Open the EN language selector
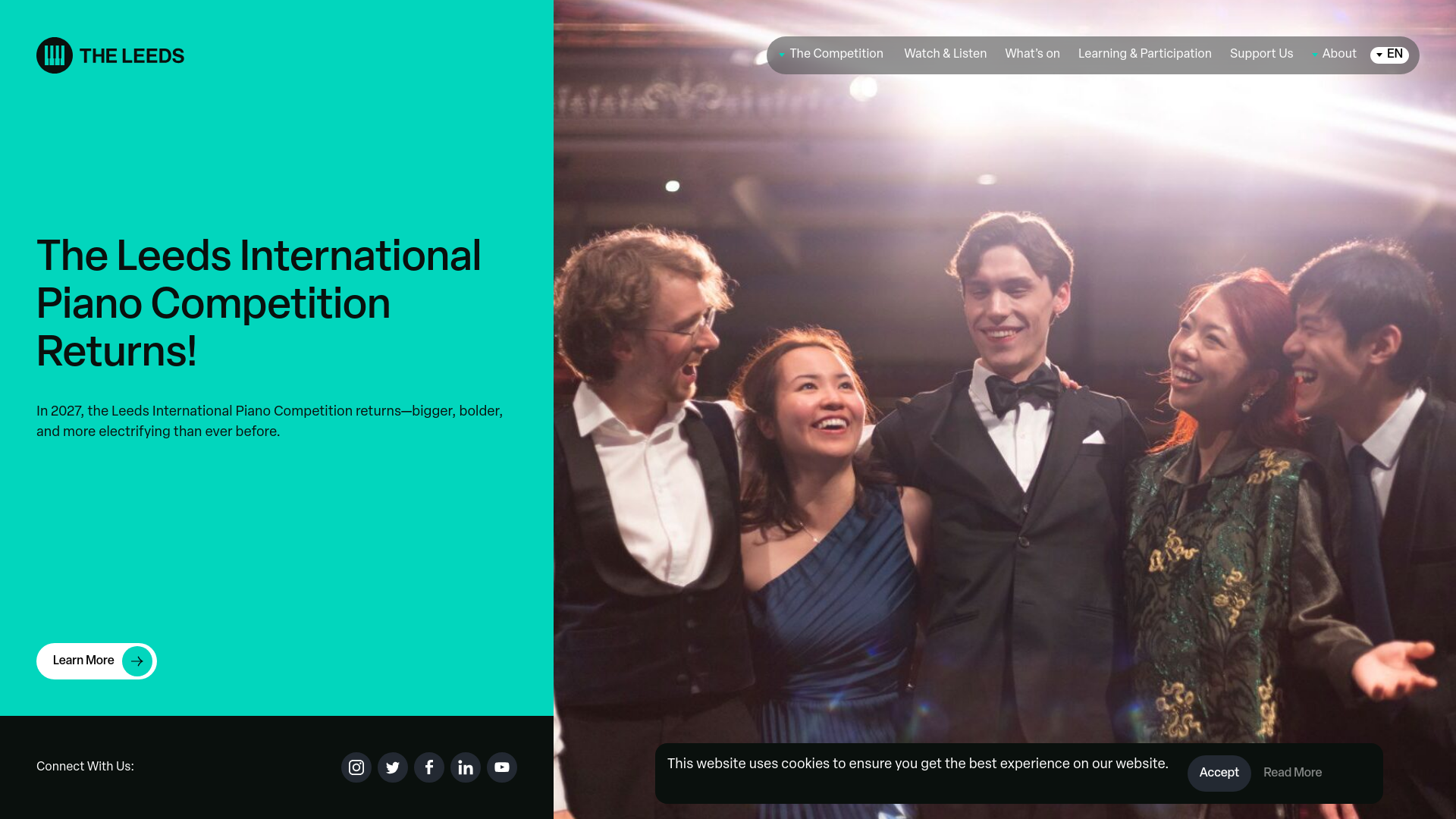 point(1389,55)
